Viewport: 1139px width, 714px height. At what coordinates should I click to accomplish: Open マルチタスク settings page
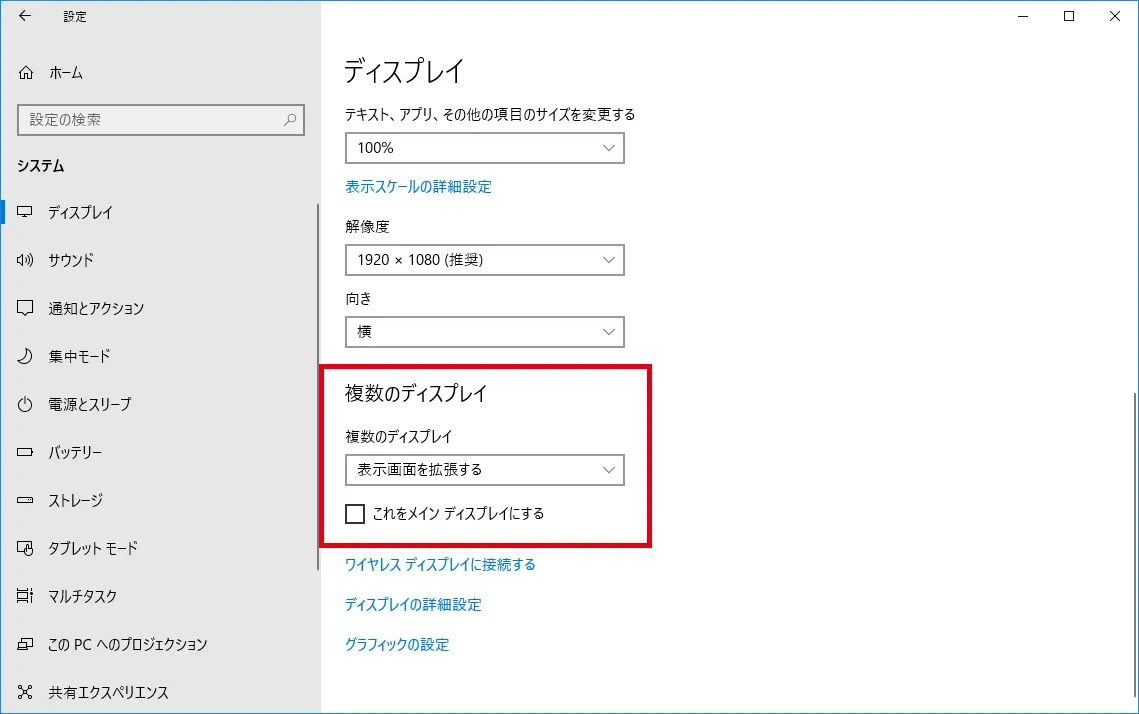82,596
